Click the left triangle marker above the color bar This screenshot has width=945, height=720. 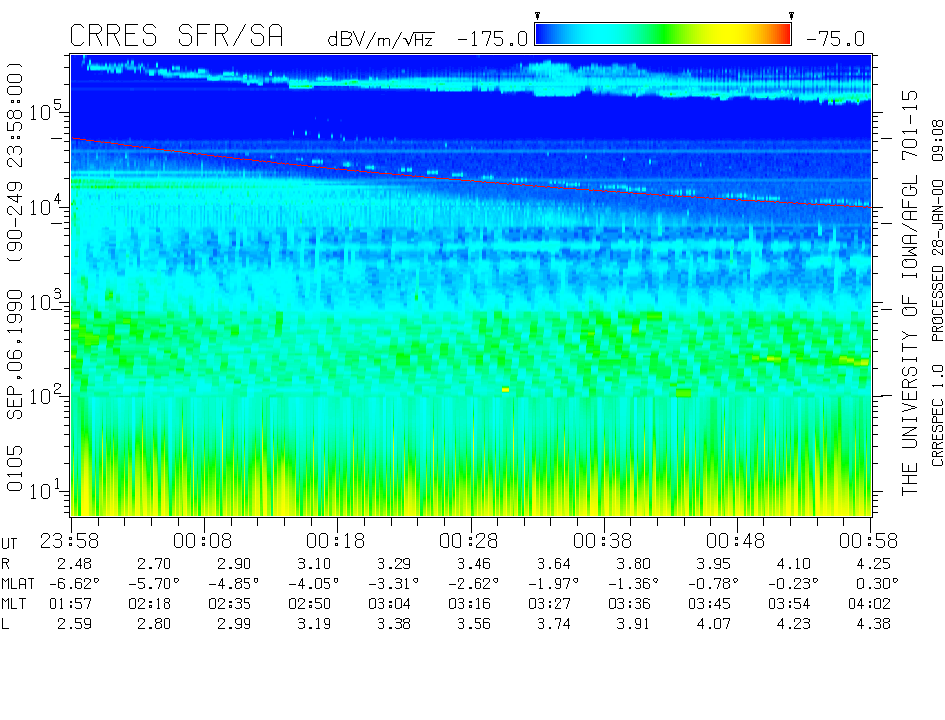point(537,15)
